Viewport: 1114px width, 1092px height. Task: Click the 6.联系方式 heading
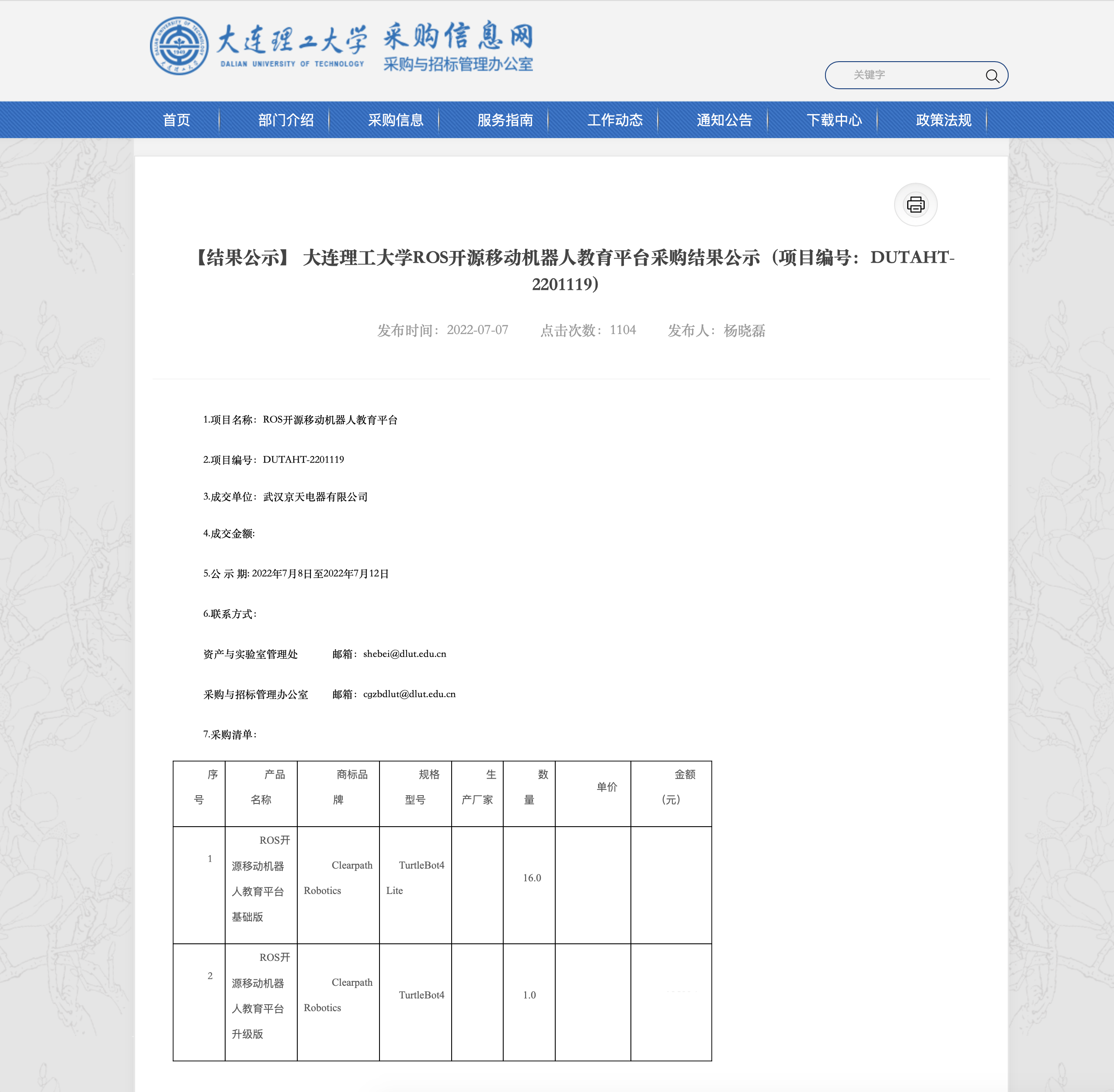click(x=230, y=614)
